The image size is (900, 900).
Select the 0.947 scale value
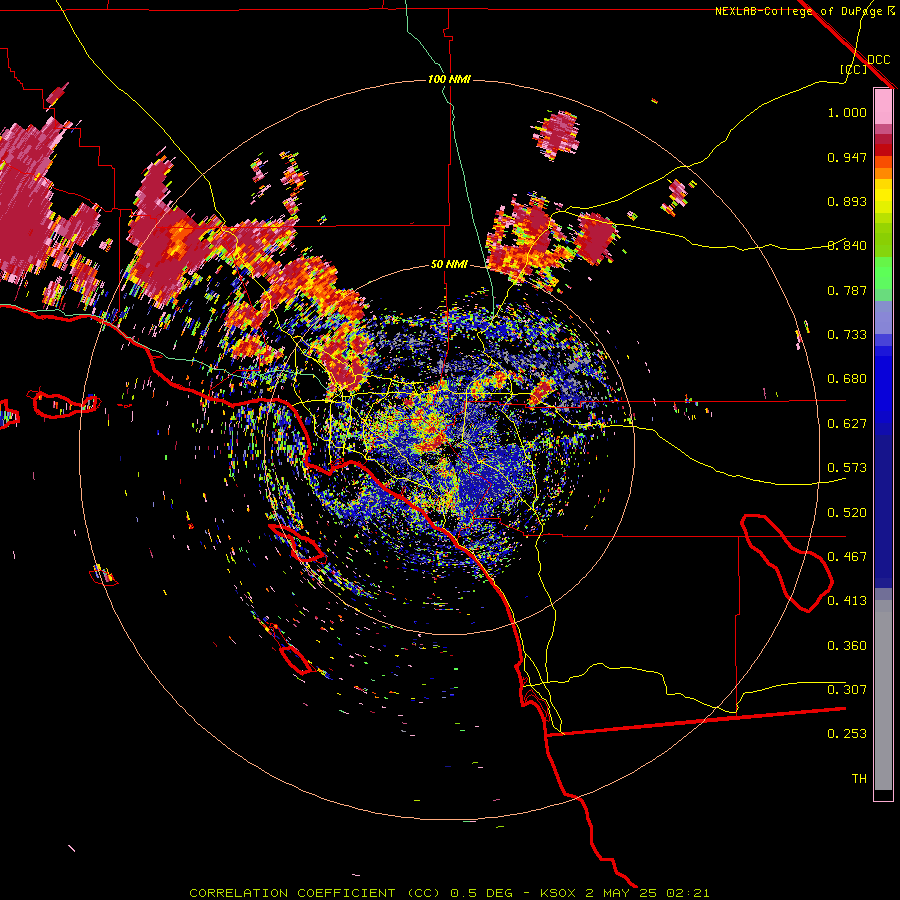847,157
